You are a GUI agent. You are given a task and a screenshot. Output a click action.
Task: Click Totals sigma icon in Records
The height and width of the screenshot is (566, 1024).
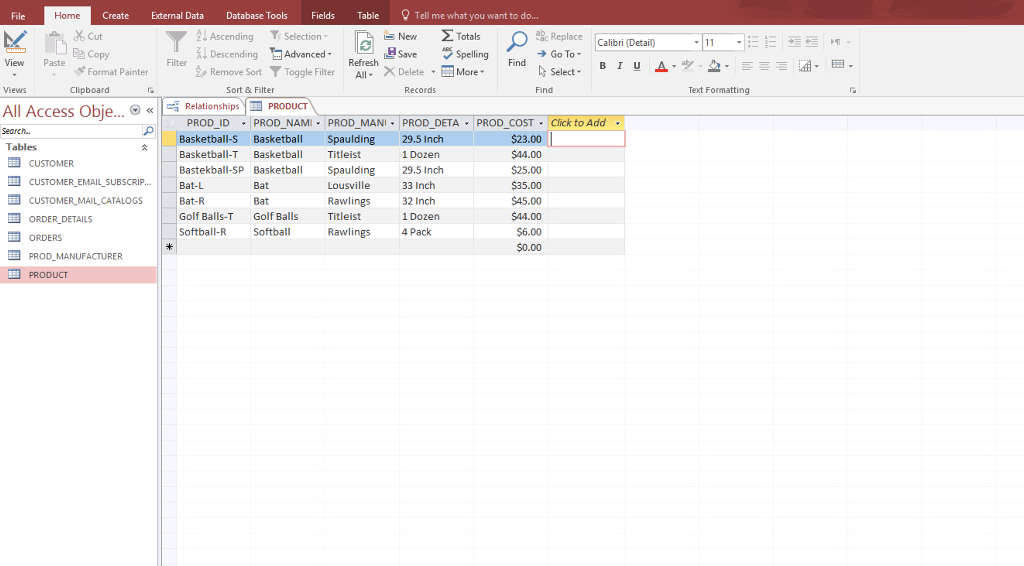point(448,36)
